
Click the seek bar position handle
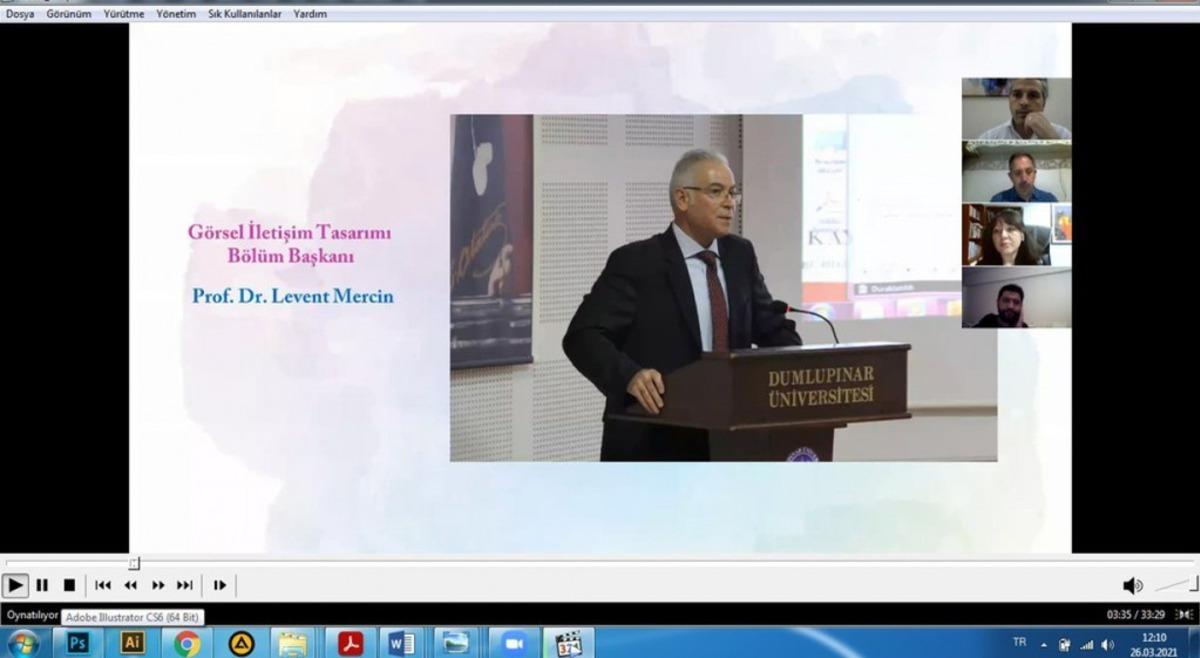click(134, 563)
